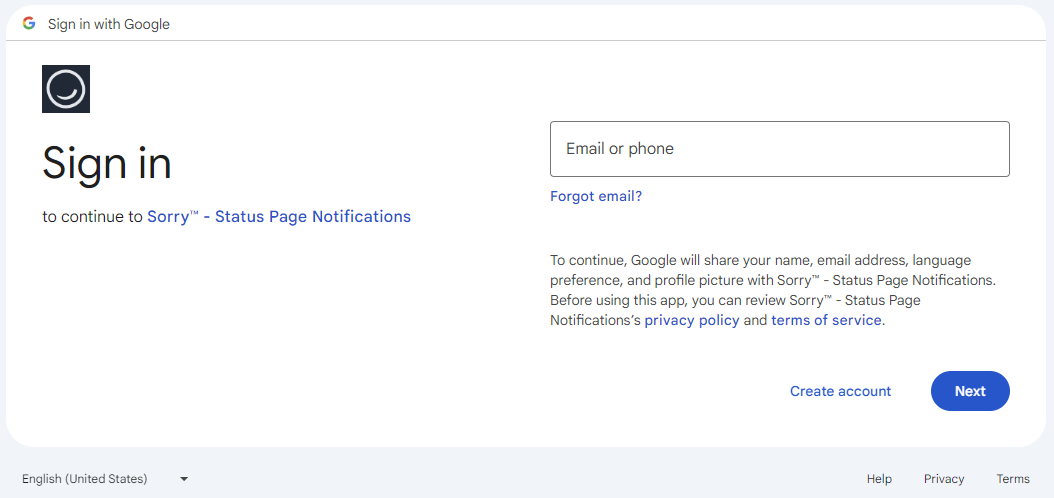Image resolution: width=1054 pixels, height=498 pixels.
Task: Open the Privacy footer link
Action: click(944, 479)
